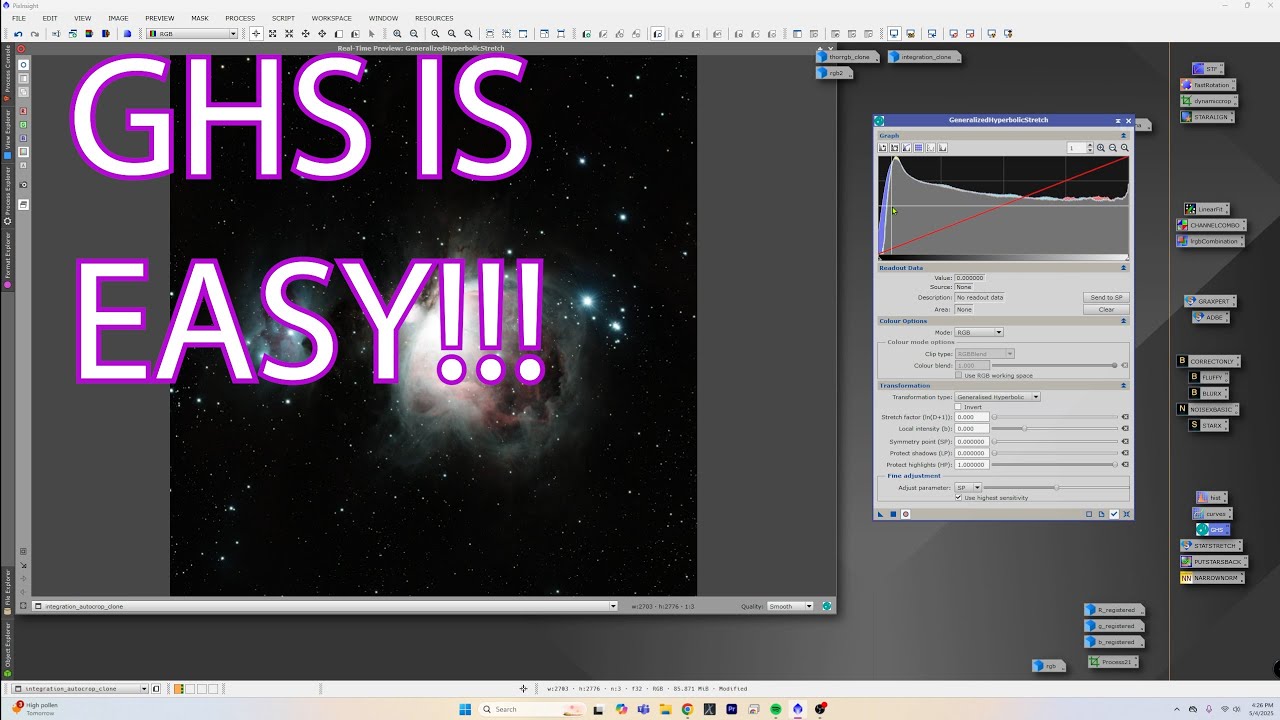Toggle Use RGB working space checkbox

coord(958,375)
